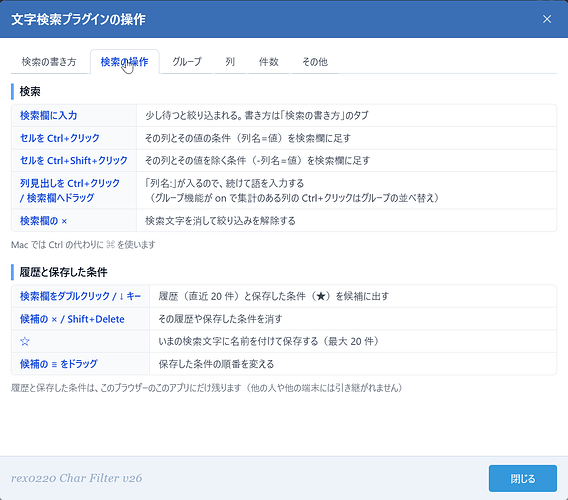Click the 履歴（直近 20 件）description text

[x=273, y=296]
